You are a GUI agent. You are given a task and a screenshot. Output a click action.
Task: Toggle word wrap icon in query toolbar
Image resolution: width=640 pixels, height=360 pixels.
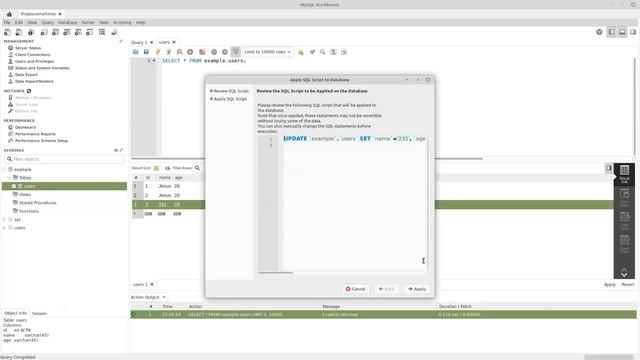344,52
